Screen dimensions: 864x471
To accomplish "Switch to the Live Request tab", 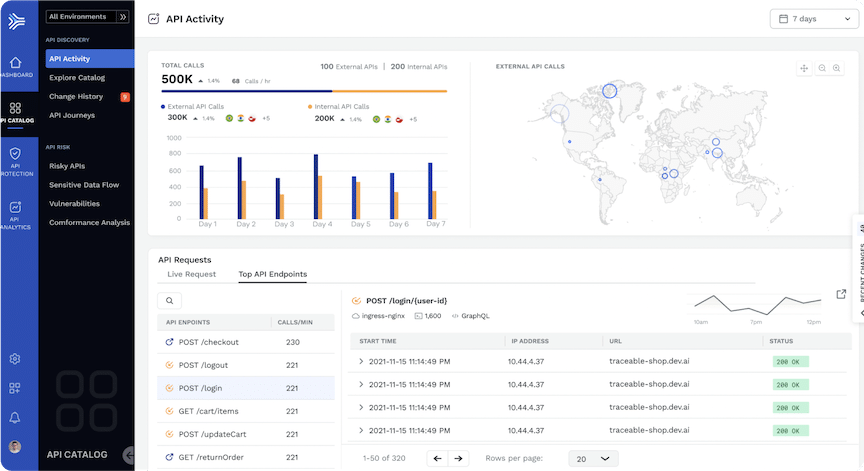I will 191,274.
